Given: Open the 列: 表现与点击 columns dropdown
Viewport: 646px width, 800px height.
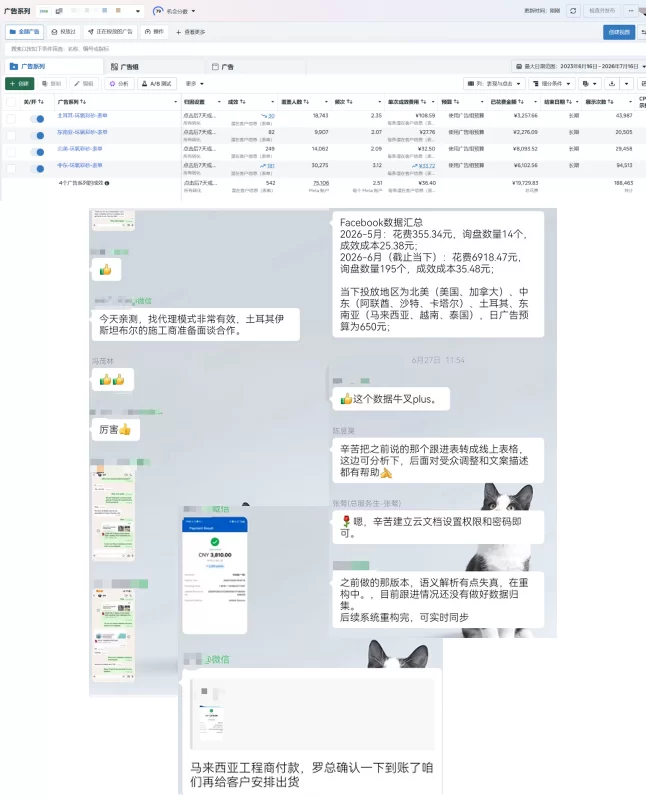Looking at the screenshot, I should pyautogui.click(x=494, y=84).
